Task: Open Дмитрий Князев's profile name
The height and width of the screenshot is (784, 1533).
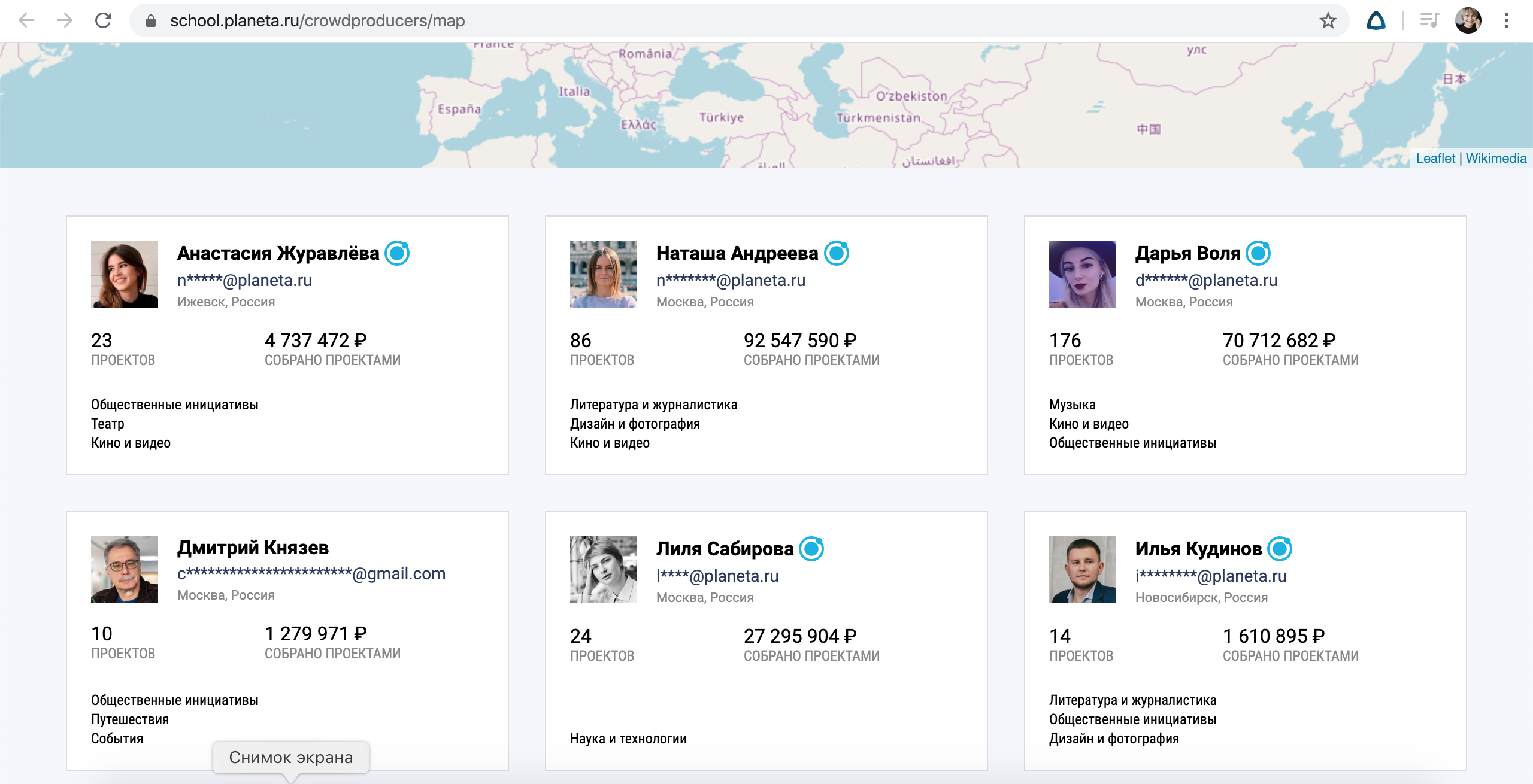Action: click(253, 548)
